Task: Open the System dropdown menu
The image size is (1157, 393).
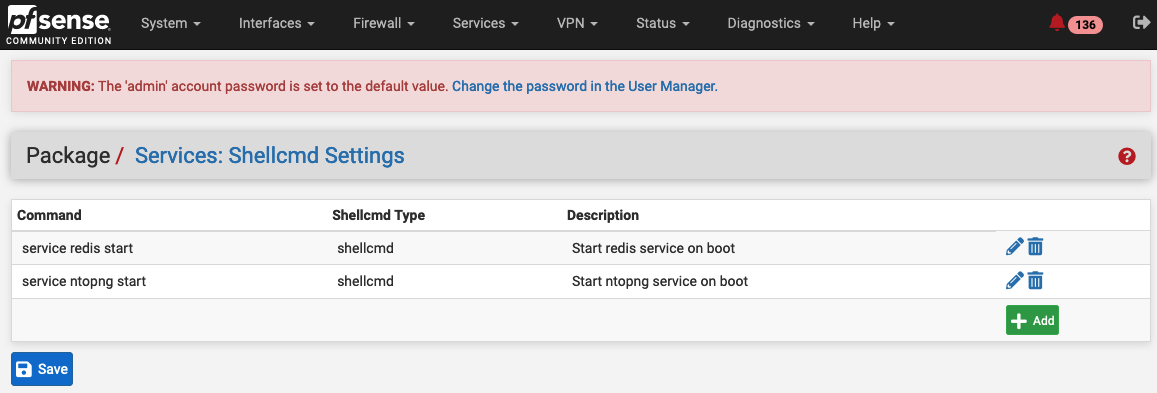Action: 170,24
